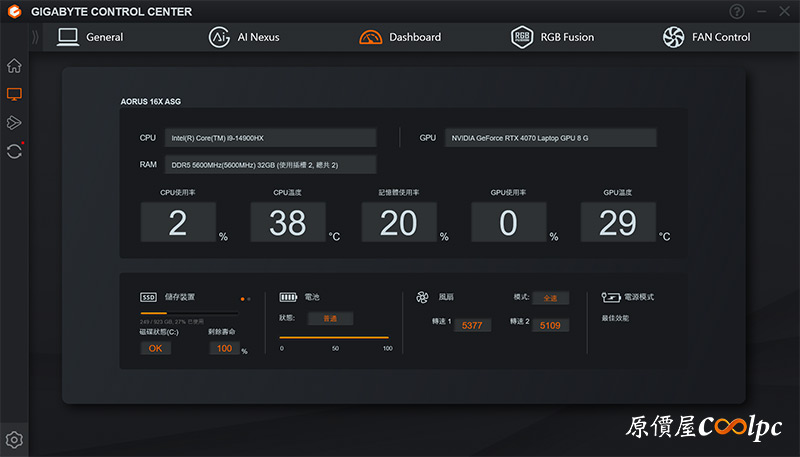The width and height of the screenshot is (800, 457).
Task: Click the orange Dashboard gauge icon
Action: click(x=370, y=37)
